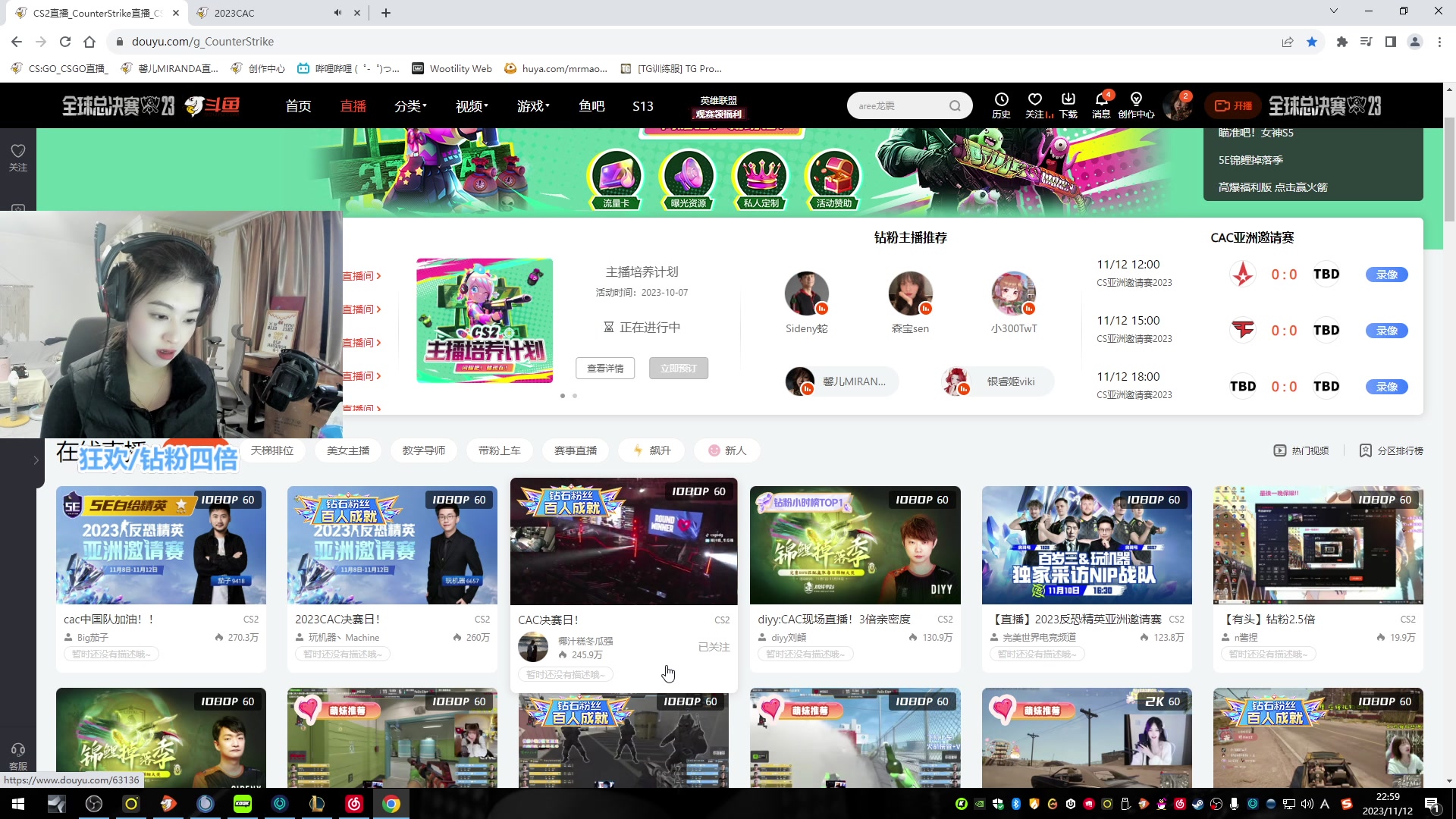The image size is (1456, 819).
Task: Open the left sidebar 关注 heart
Action: 18,157
